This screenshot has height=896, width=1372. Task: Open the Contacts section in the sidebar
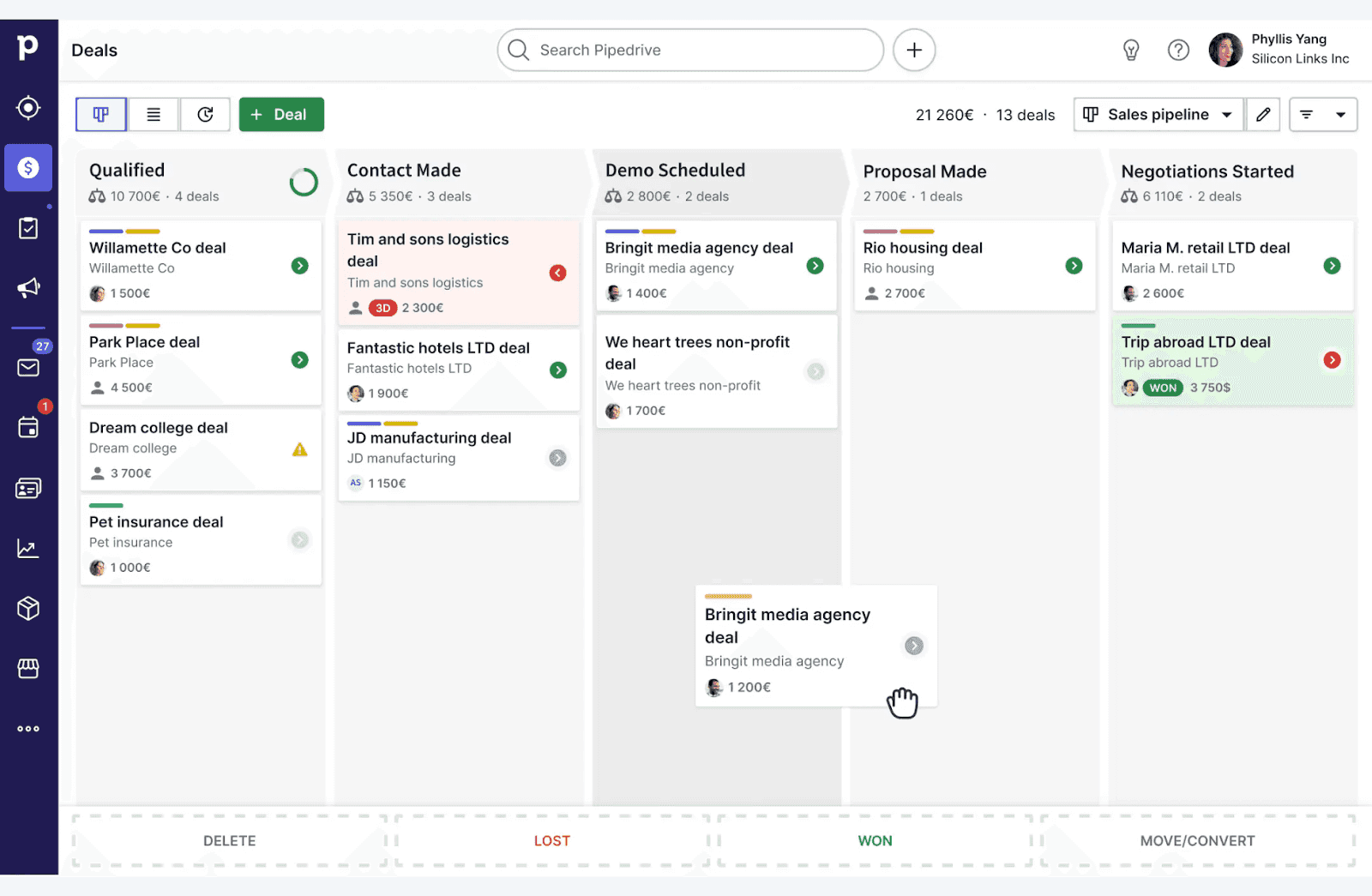coord(28,487)
